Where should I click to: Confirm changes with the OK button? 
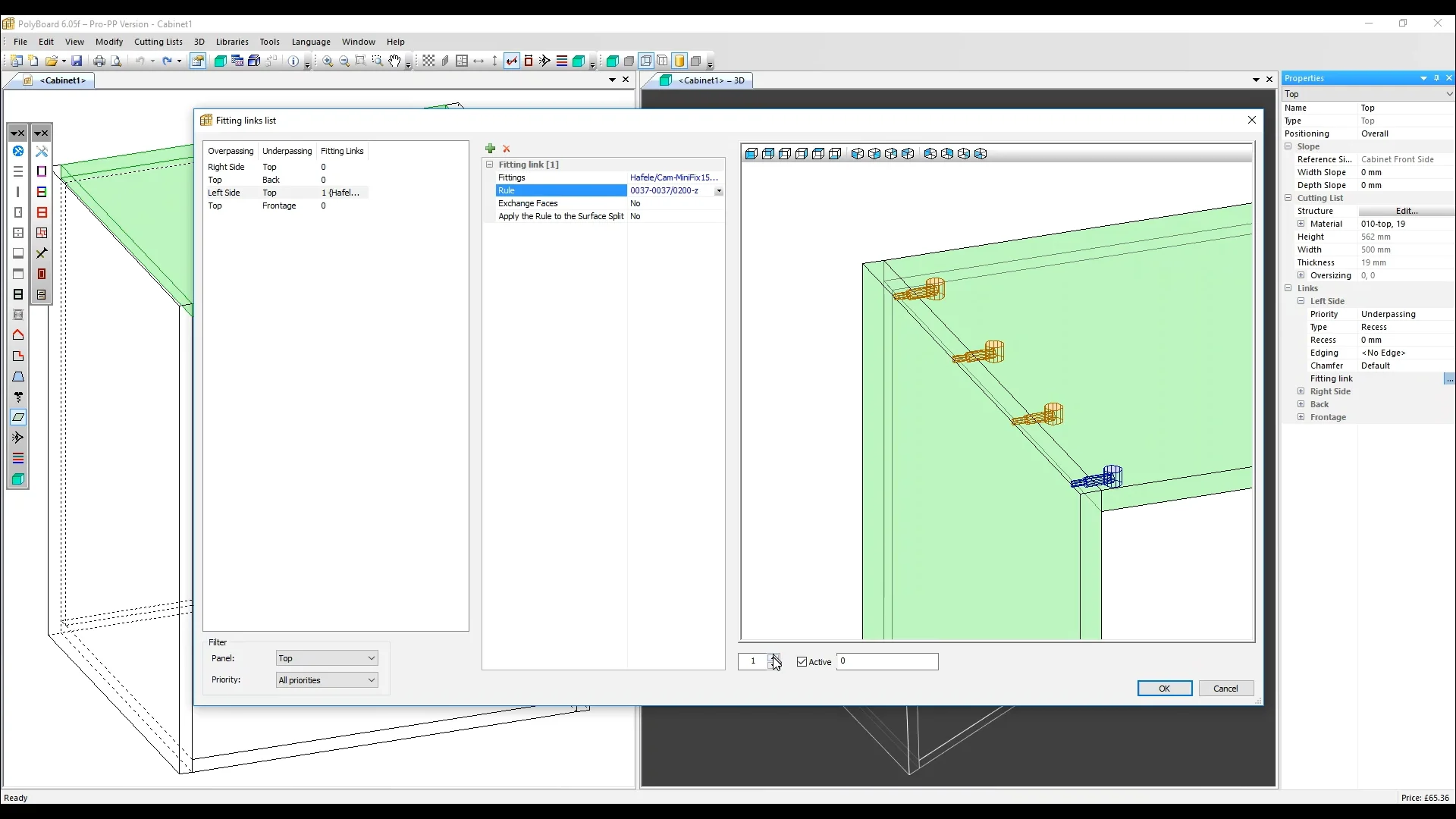tap(1164, 688)
